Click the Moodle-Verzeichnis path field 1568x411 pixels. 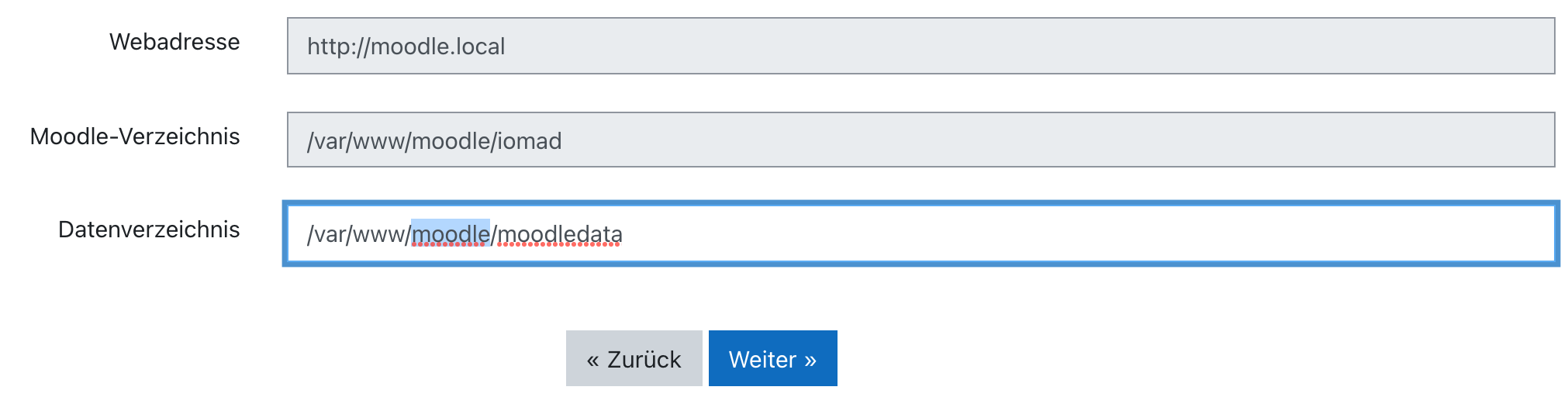point(920,140)
